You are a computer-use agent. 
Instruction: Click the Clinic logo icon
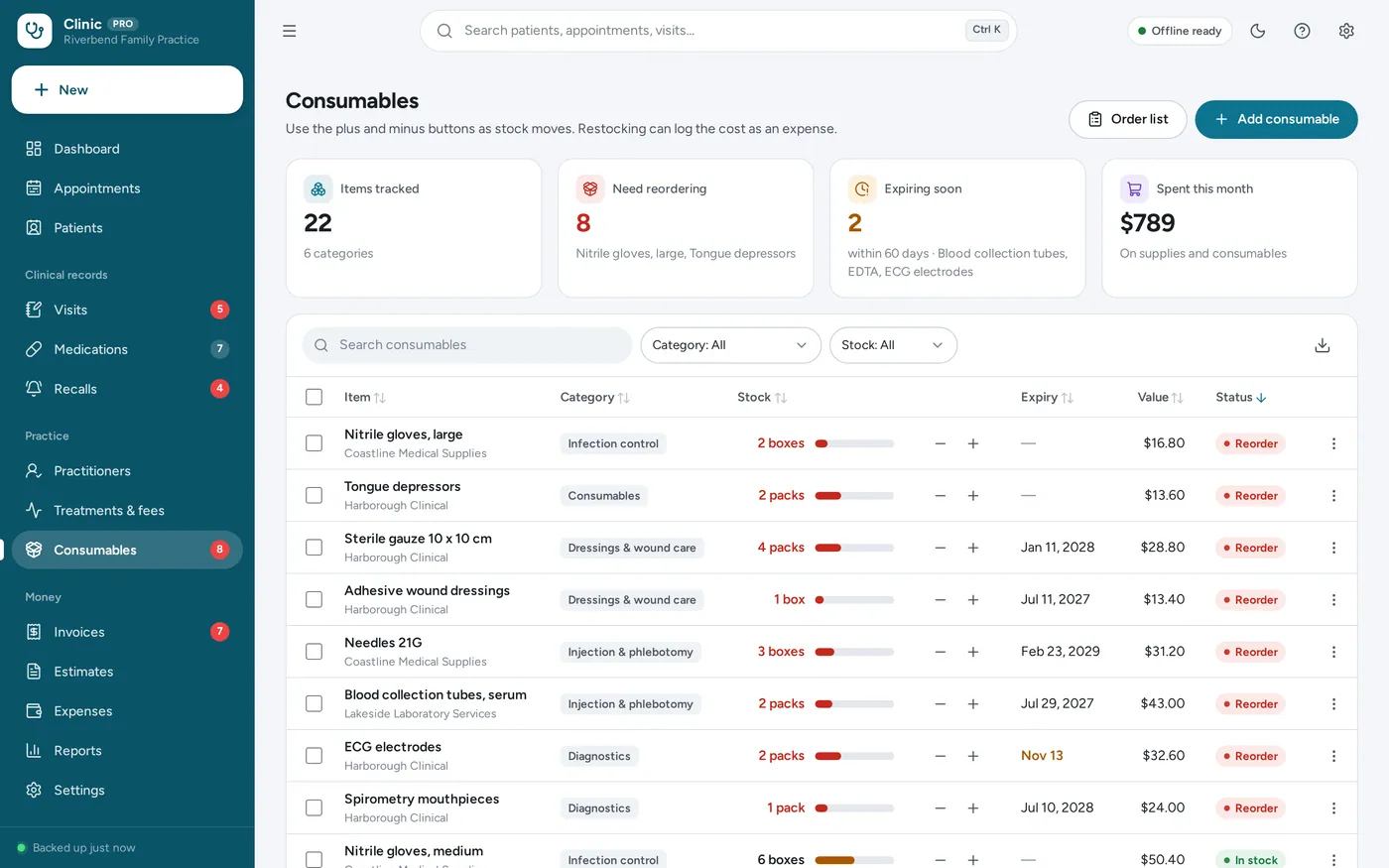[35, 31]
